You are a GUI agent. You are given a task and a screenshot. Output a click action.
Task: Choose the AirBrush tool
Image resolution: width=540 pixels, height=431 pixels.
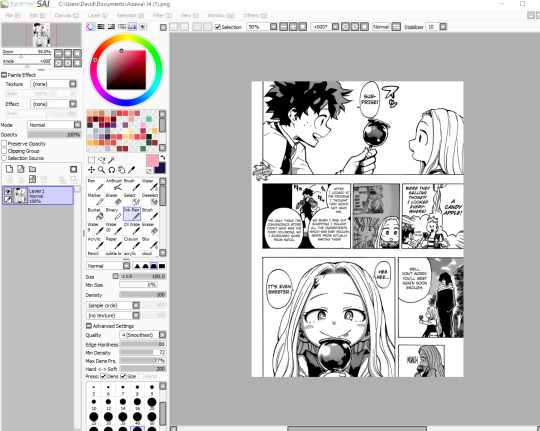click(x=114, y=185)
